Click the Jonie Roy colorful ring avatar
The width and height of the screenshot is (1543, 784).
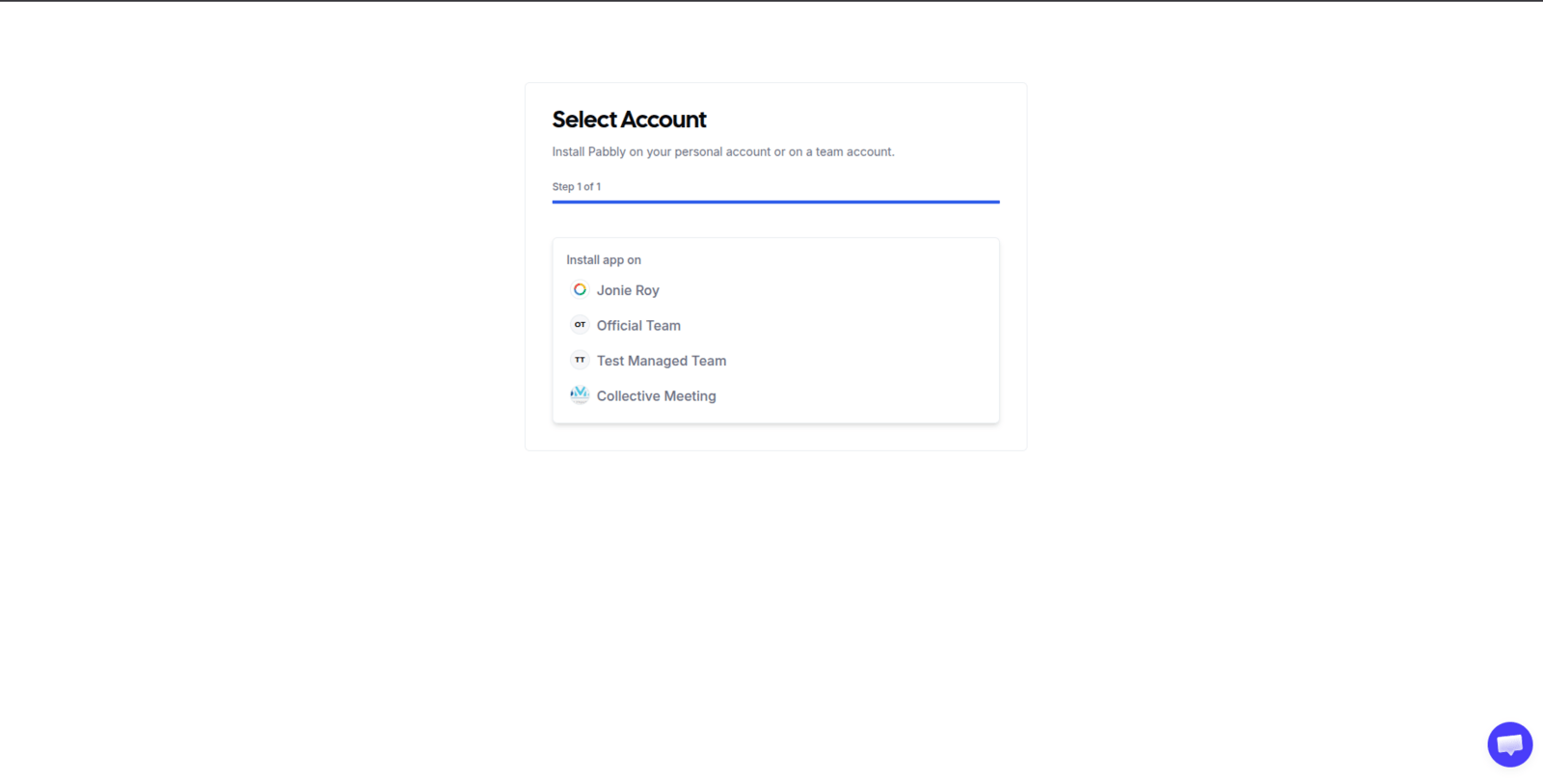point(580,289)
